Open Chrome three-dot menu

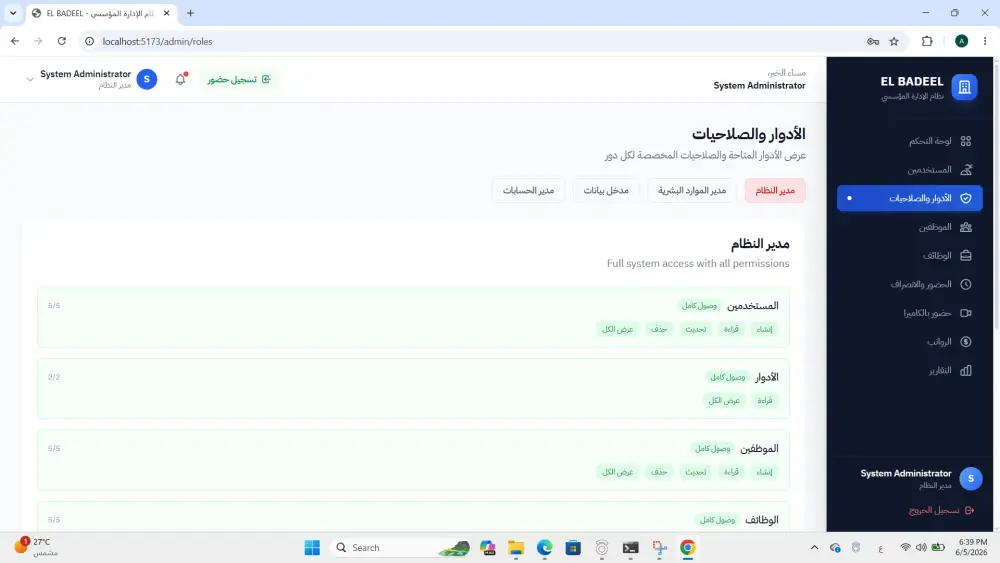pos(985,41)
